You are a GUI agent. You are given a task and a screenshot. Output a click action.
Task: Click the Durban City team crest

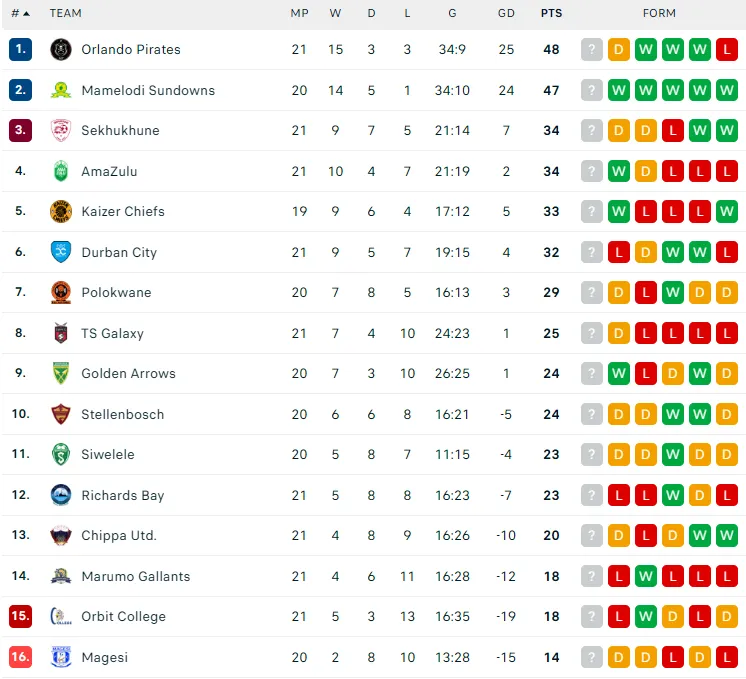pos(61,252)
